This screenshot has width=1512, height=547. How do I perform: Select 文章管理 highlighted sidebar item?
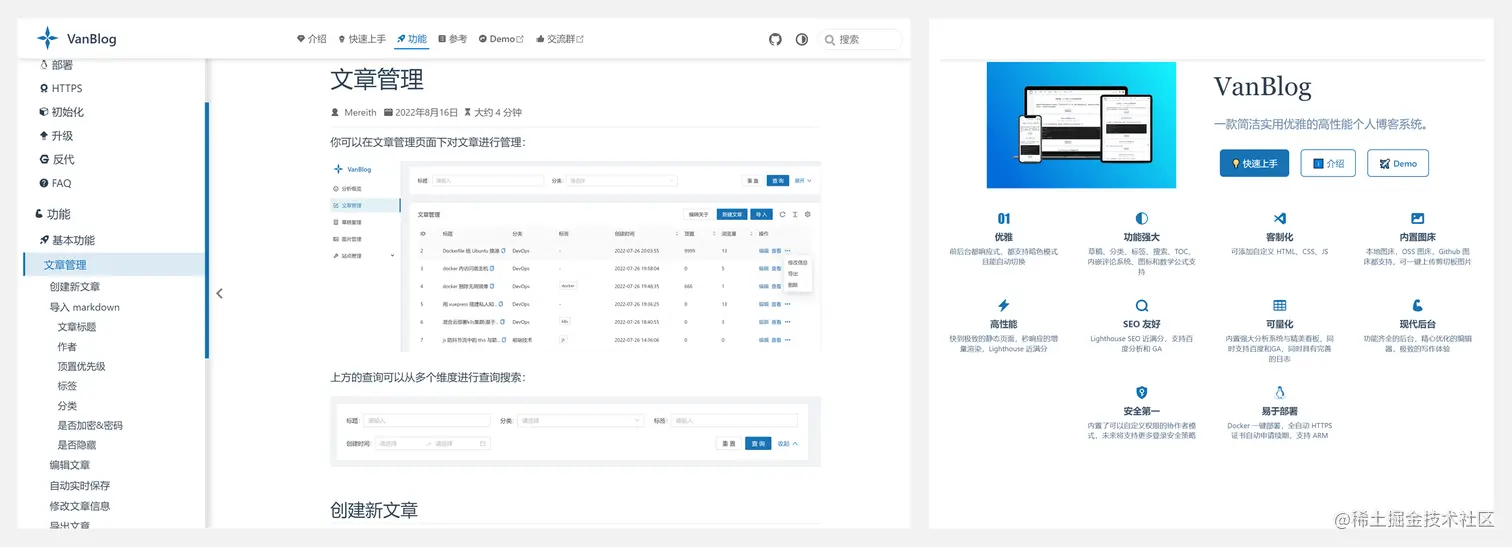pyautogui.click(x=113, y=264)
